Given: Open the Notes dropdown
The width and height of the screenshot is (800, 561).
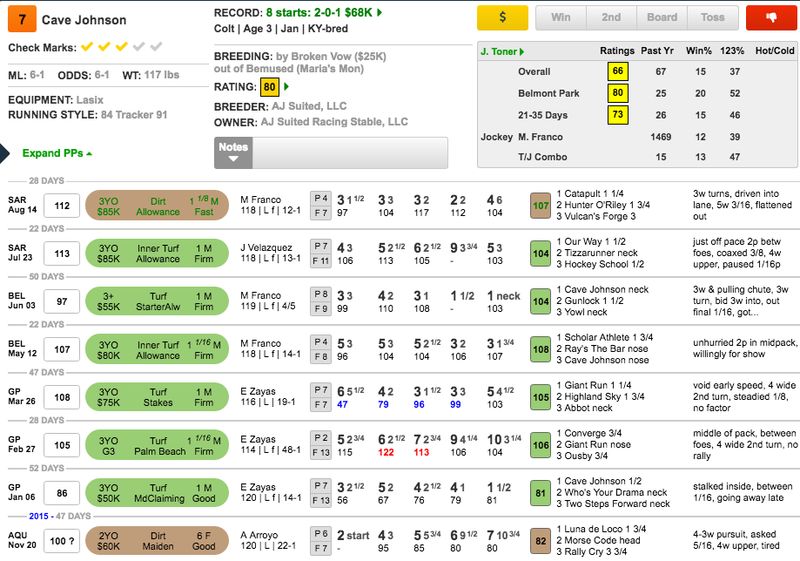Looking at the screenshot, I should point(233,153).
